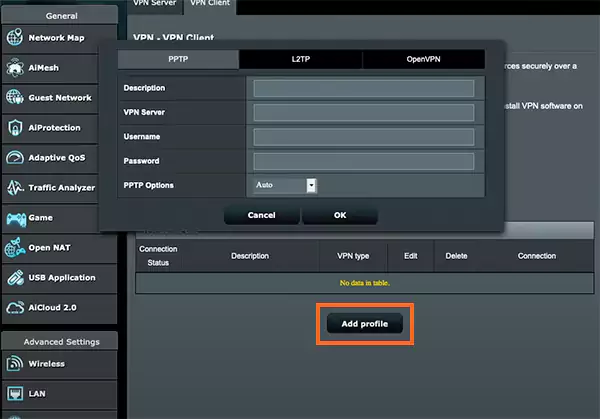Select the Game menu entry
Viewport: 600px width, 419px height.
(50, 218)
